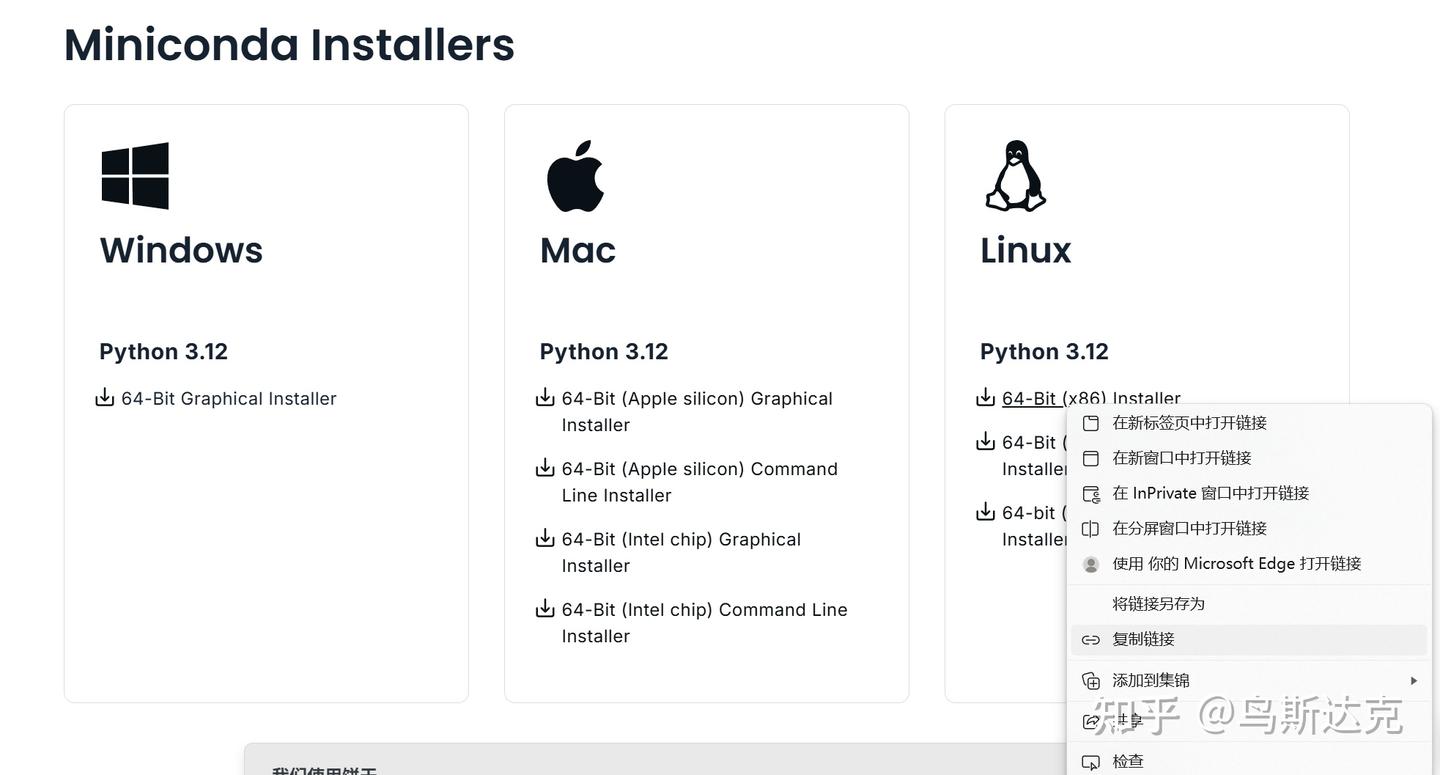Click the Windows logo icon

[135, 175]
